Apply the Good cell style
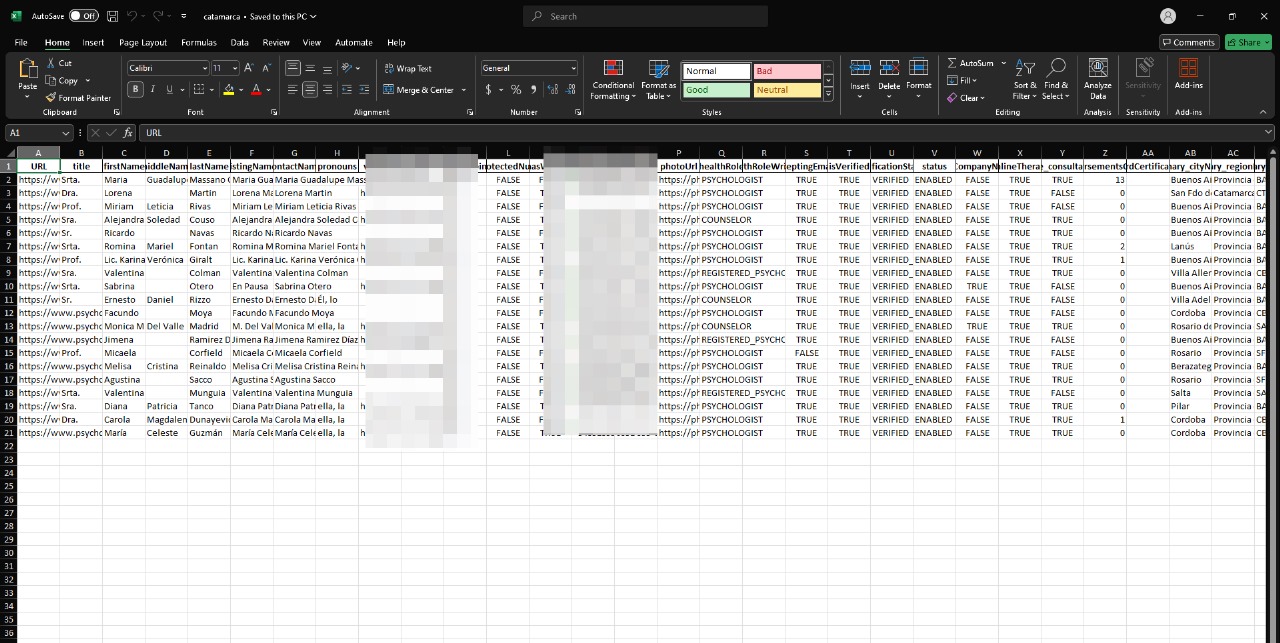The width and height of the screenshot is (1280, 643). point(716,90)
